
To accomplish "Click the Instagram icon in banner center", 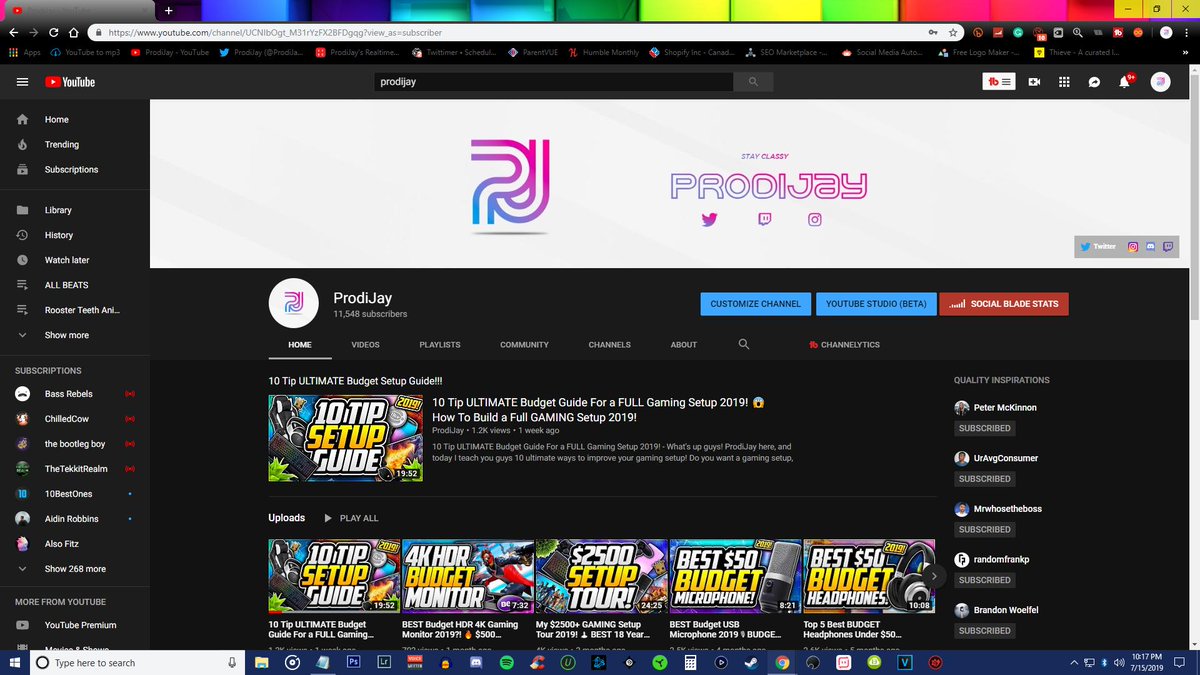I will point(815,219).
